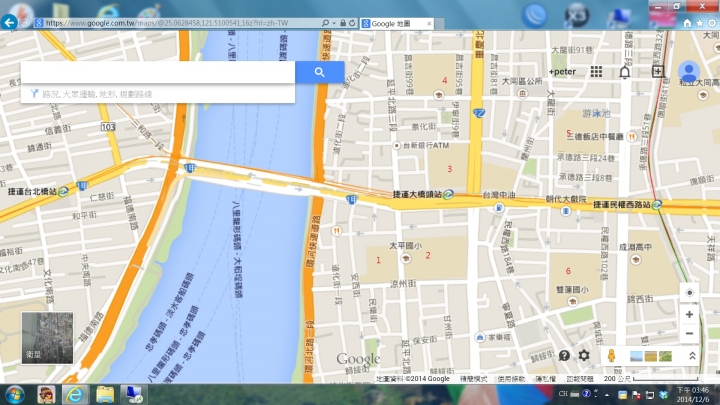This screenshot has width=720, height=405.
Task: Click the Google+ share plus-box icon
Action: 658,71
